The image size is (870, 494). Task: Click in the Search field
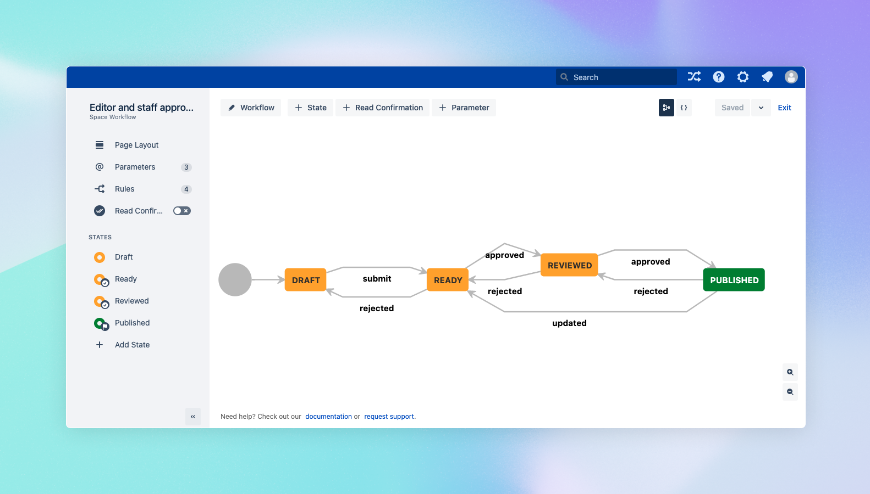pyautogui.click(x=616, y=77)
